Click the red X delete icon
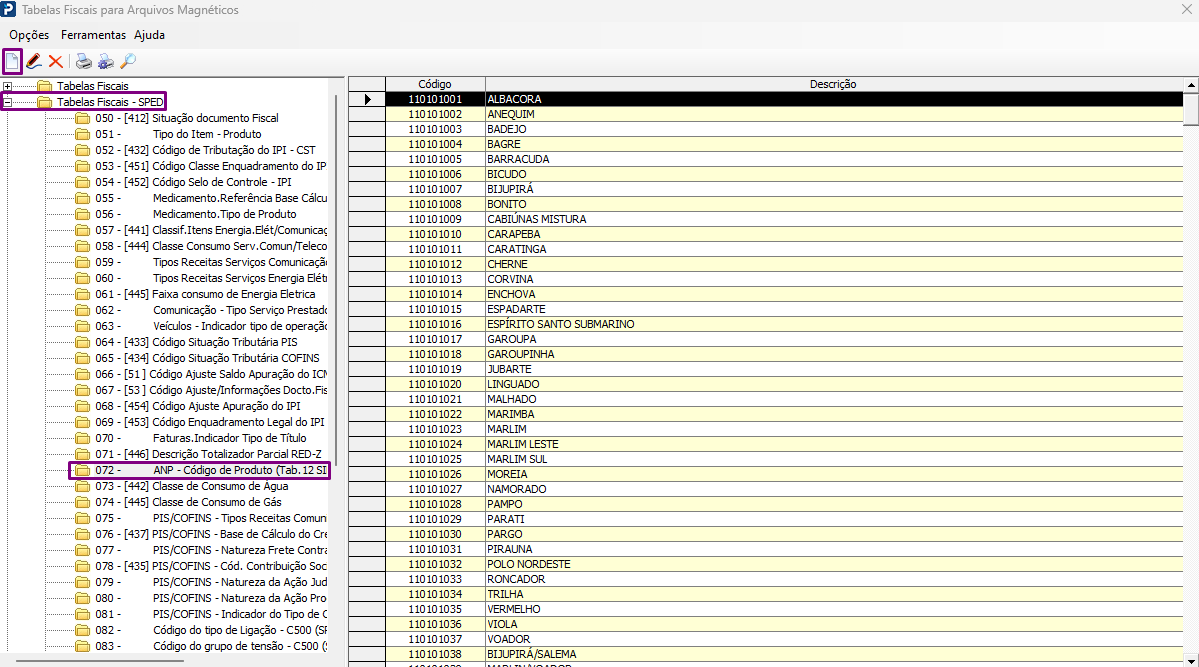The image size is (1199, 667). pos(56,61)
